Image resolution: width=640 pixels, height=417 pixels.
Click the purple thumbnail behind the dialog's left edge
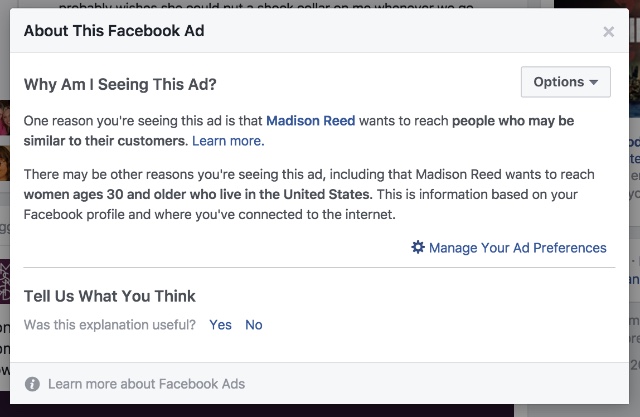4,282
